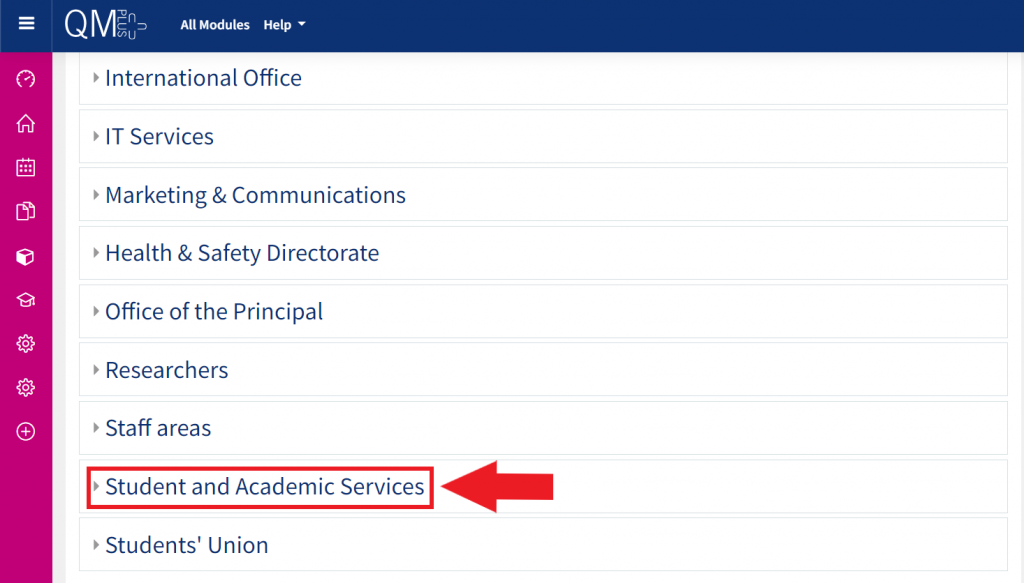Click the private files documents icon

tap(26, 211)
